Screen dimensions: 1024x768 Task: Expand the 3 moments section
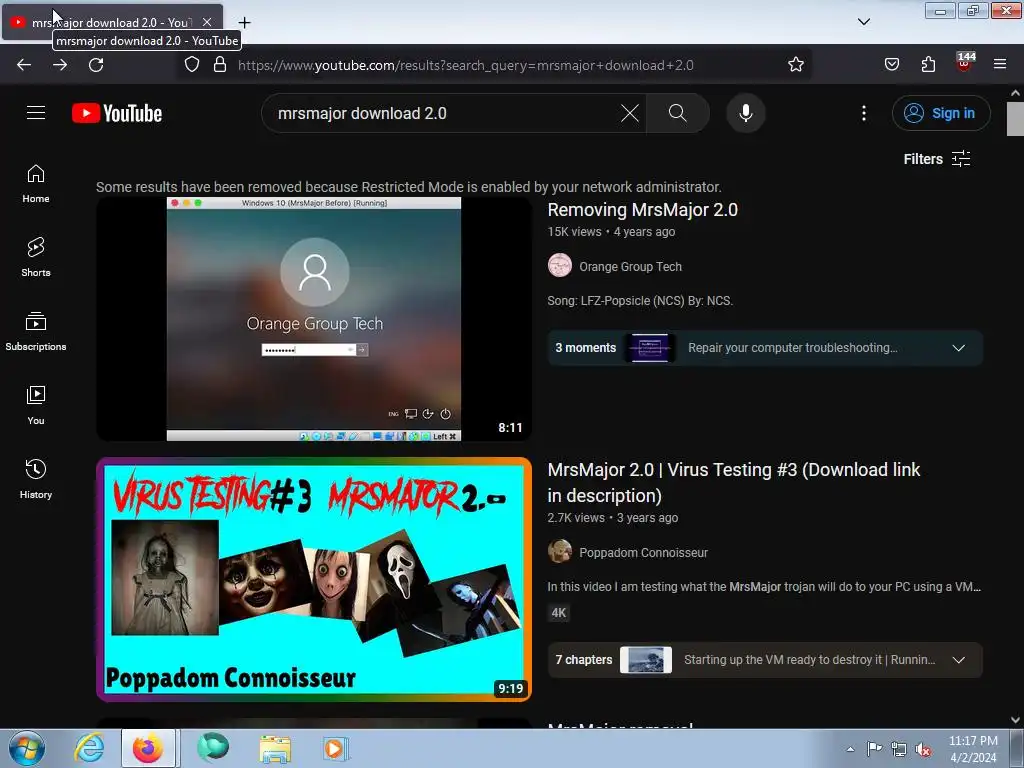[765, 347]
